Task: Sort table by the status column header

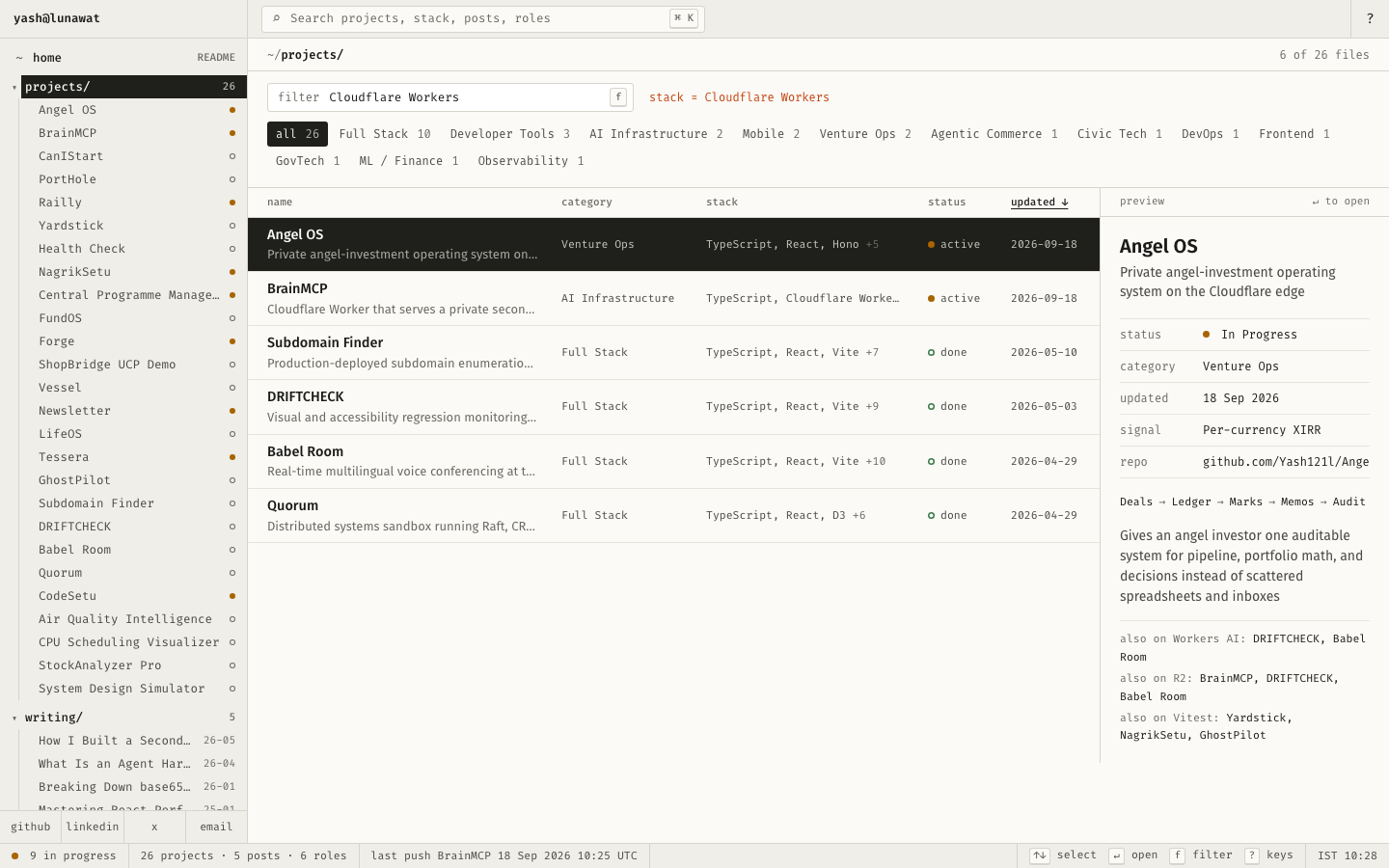Action: 946,203
